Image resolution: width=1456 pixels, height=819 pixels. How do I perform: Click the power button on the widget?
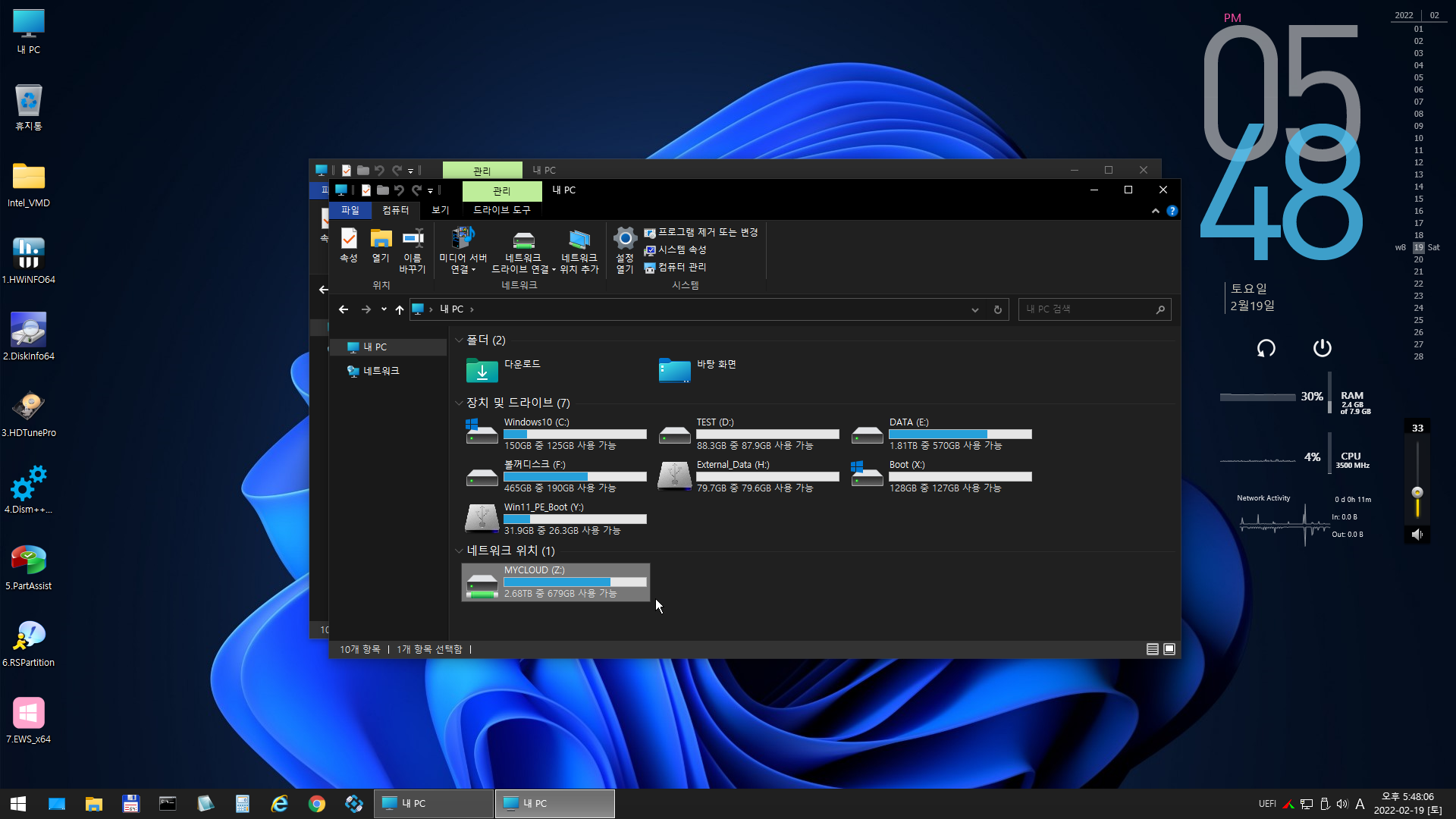pyautogui.click(x=1322, y=348)
